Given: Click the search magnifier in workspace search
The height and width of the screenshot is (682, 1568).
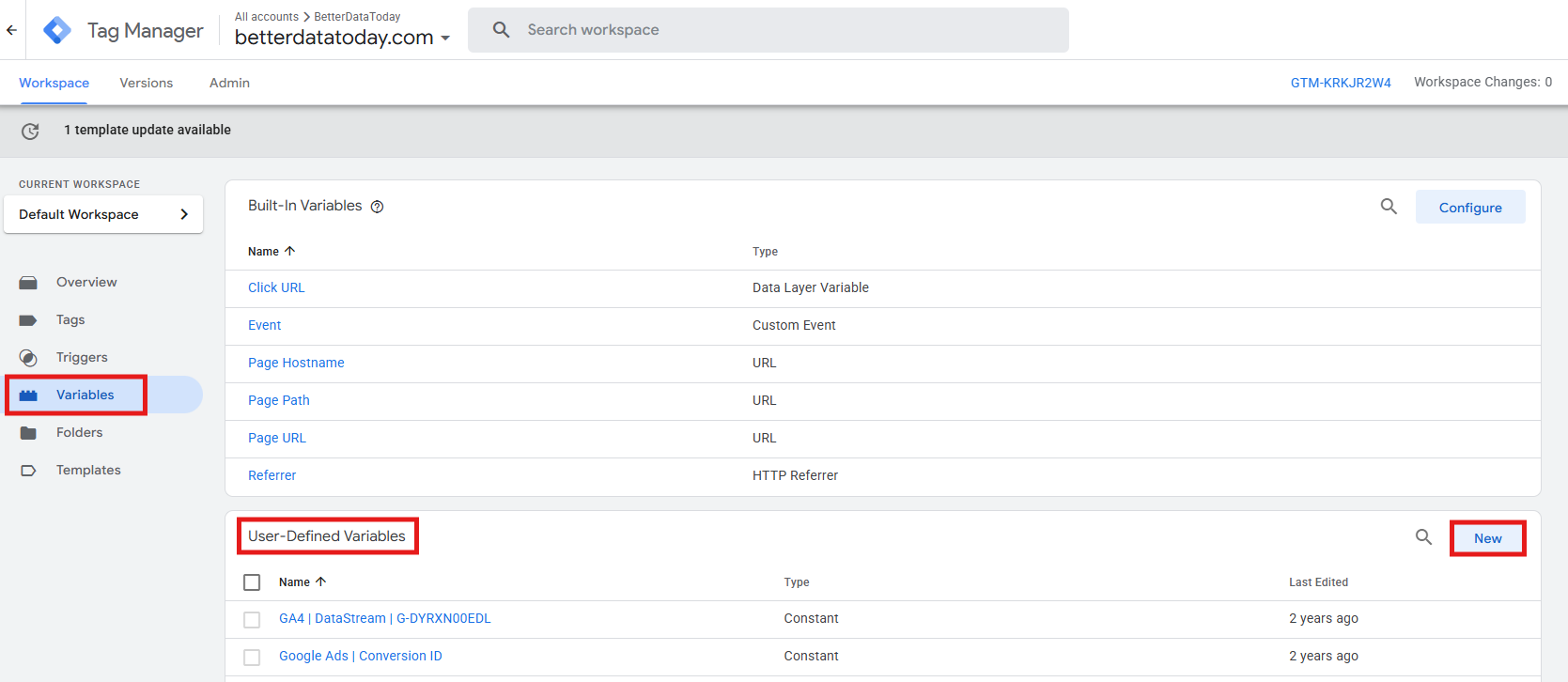Looking at the screenshot, I should (502, 30).
